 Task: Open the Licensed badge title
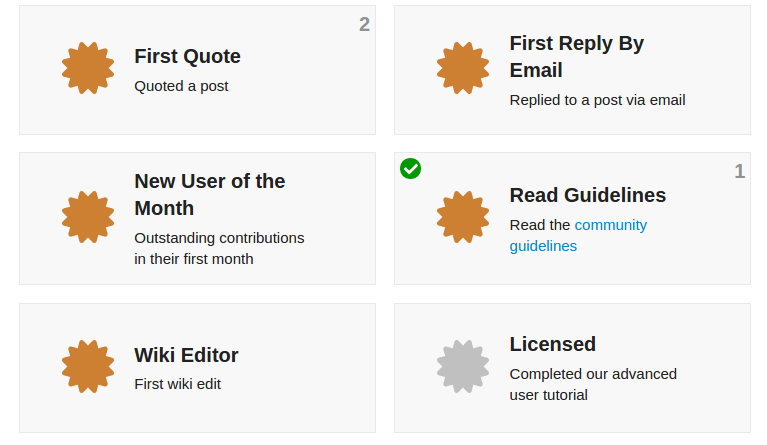tap(553, 344)
